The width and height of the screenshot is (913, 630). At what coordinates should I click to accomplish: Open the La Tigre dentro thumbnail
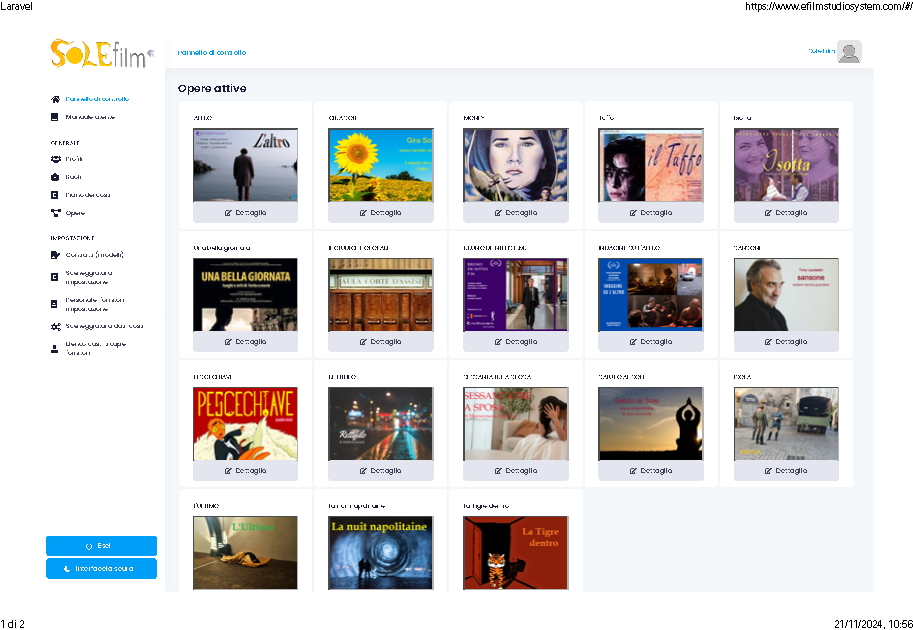pyautogui.click(x=516, y=553)
